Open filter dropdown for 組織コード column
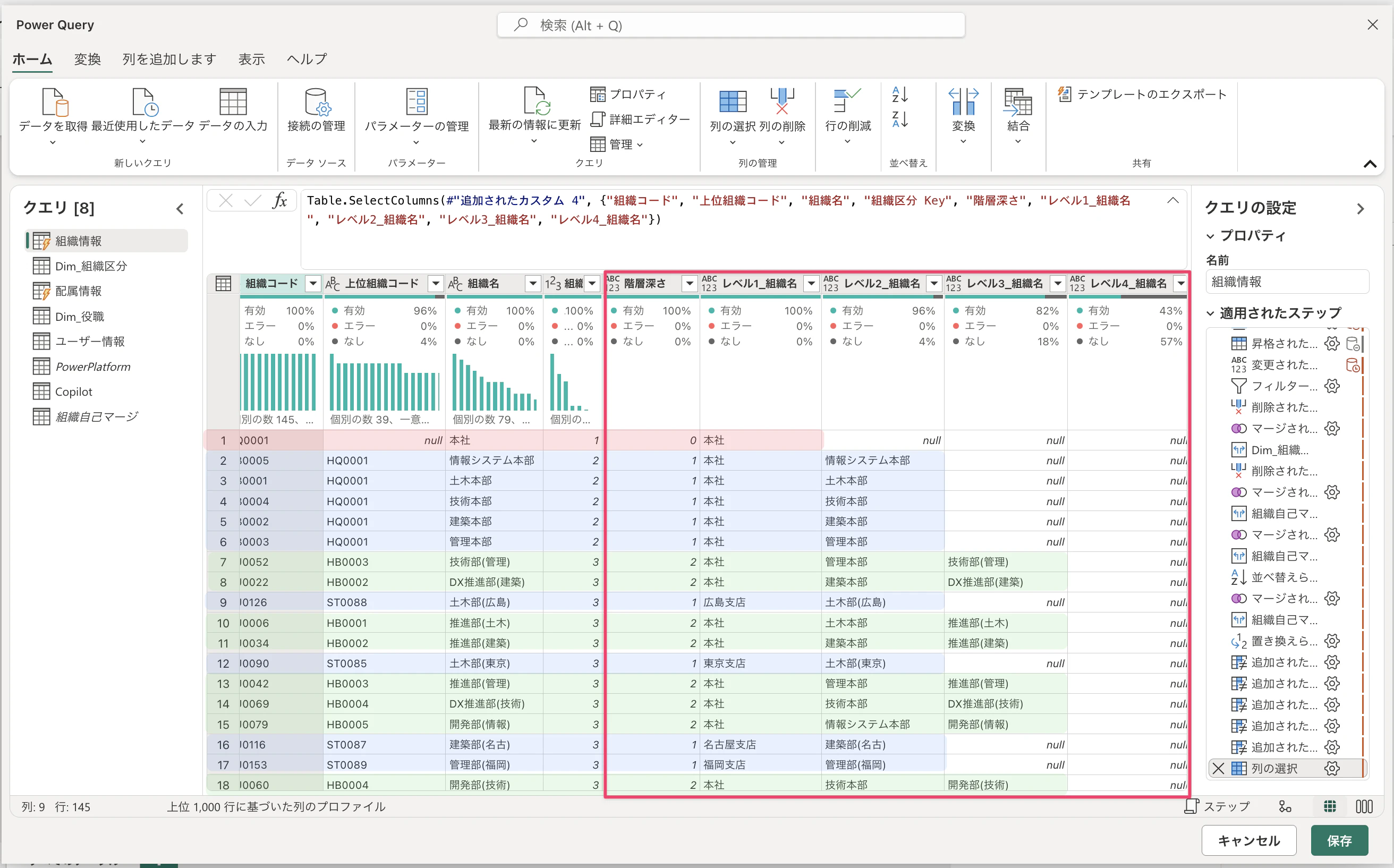The width and height of the screenshot is (1394, 868). (313, 283)
